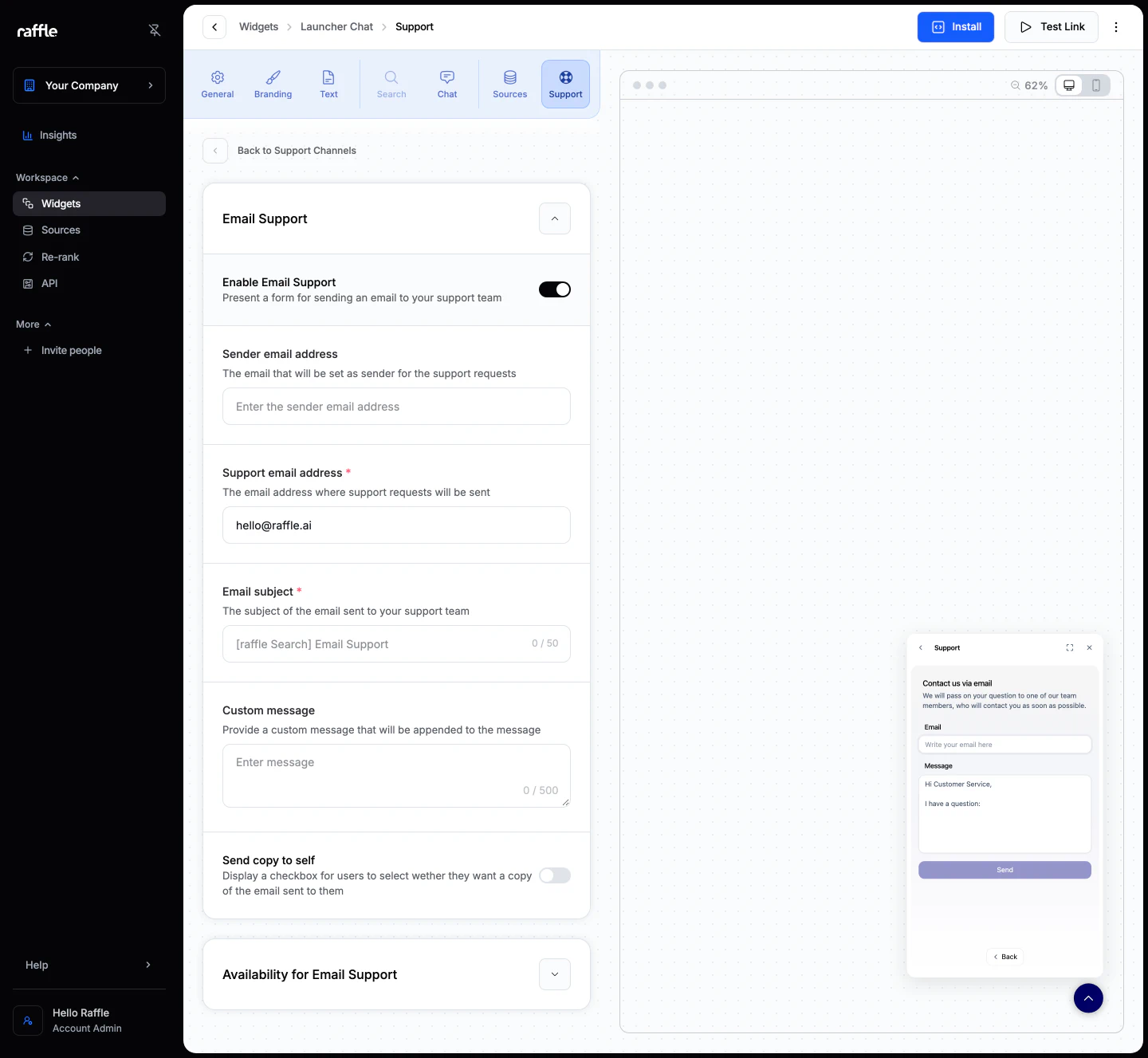Switch to the Text tab

point(328,84)
